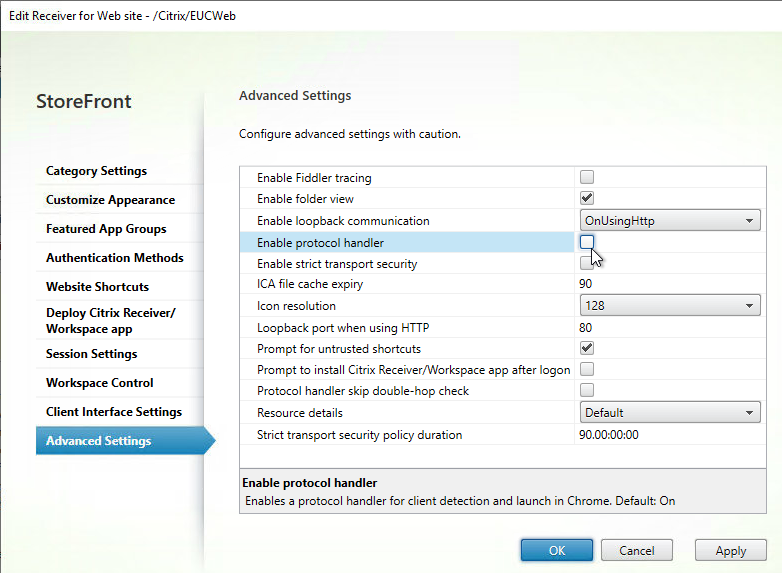
Task: Toggle the Enable protocol handler checkbox
Action: [586, 242]
